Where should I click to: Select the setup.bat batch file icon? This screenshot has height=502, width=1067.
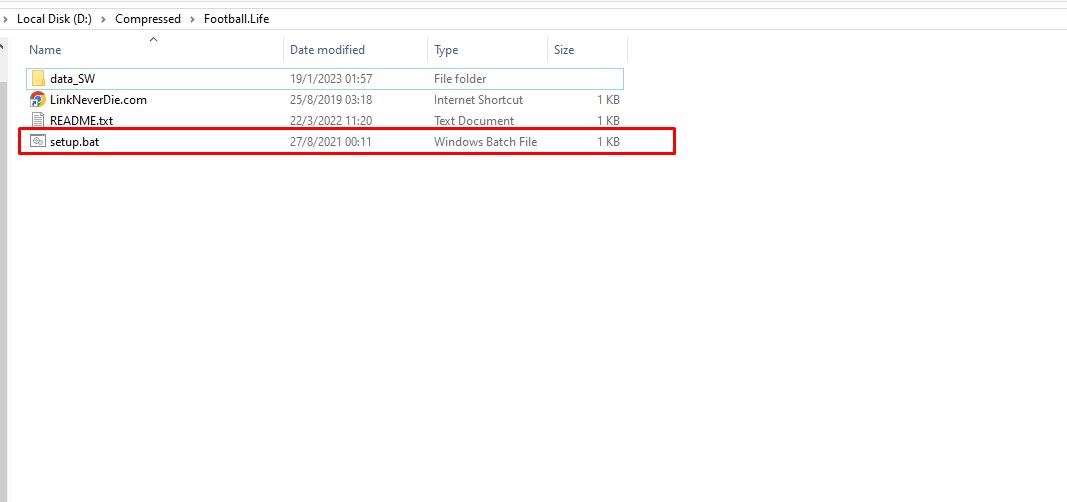(x=38, y=142)
